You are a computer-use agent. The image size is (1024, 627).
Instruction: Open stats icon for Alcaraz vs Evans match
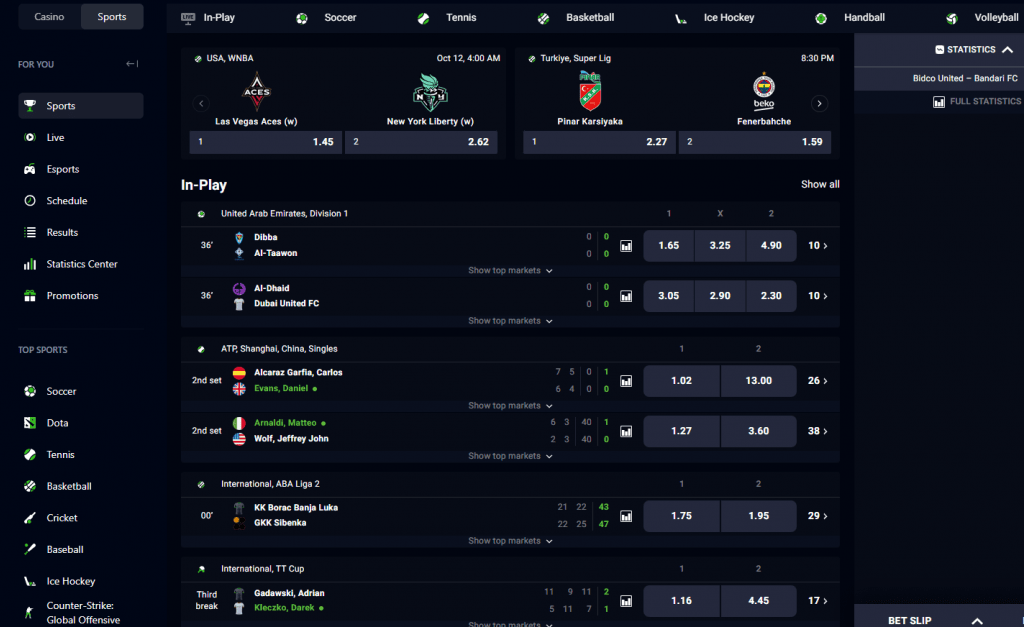click(626, 381)
